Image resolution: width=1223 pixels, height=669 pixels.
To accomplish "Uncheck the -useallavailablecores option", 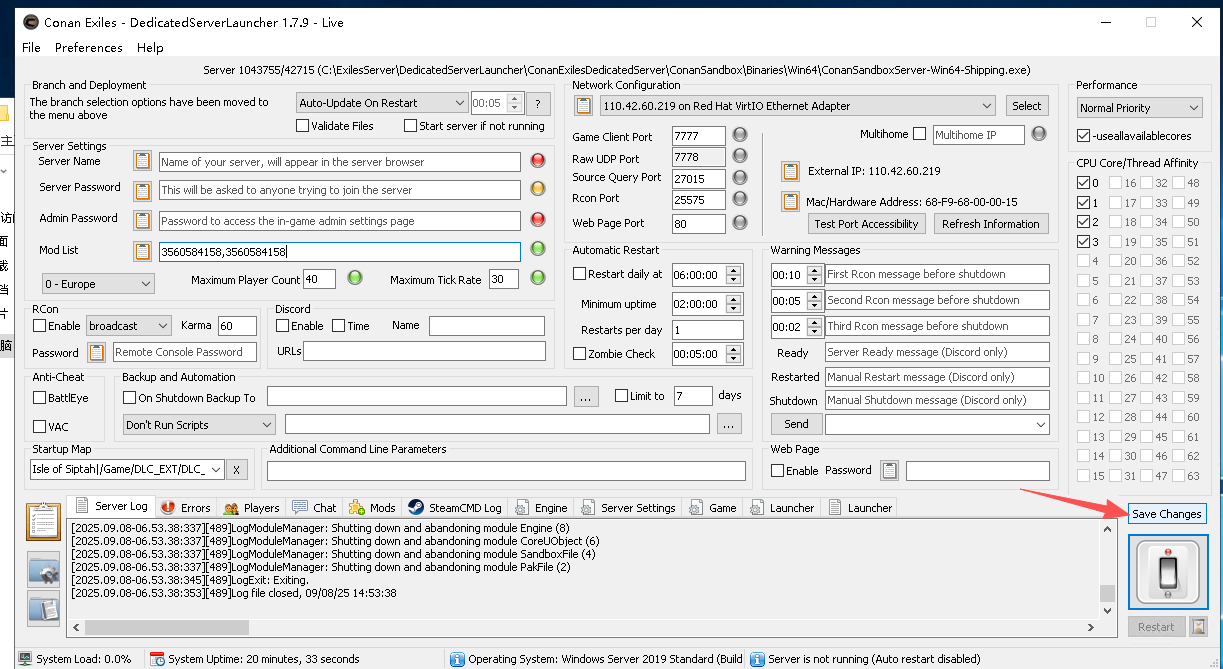I will (1083, 136).
